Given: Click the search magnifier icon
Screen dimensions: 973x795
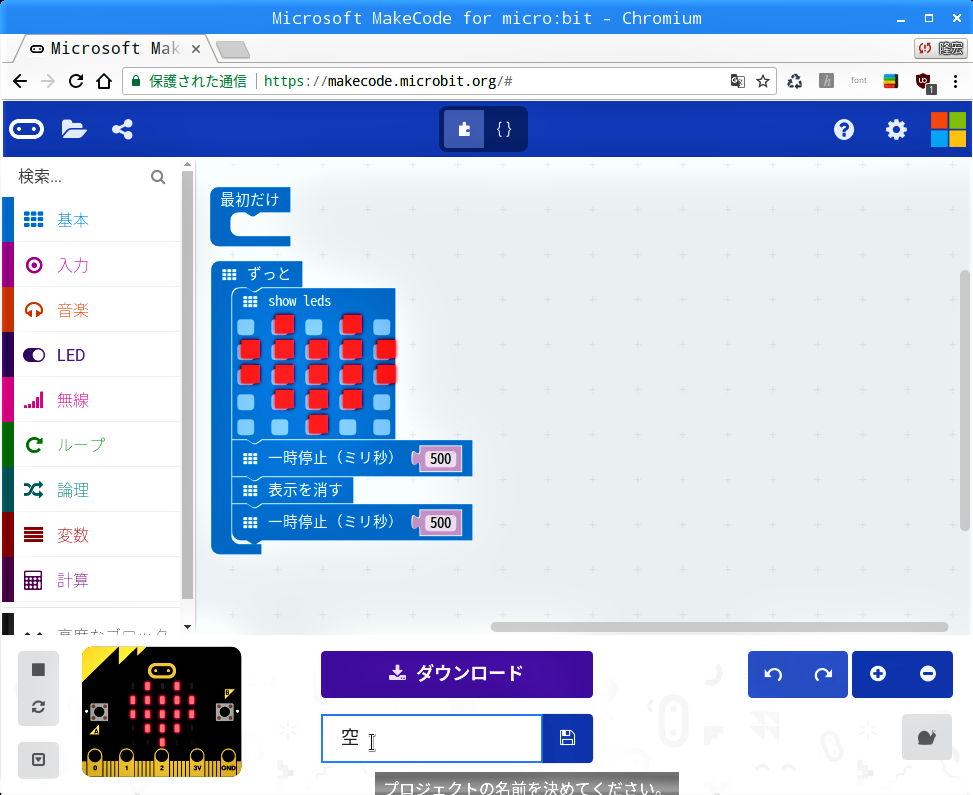Looking at the screenshot, I should pyautogui.click(x=158, y=177).
